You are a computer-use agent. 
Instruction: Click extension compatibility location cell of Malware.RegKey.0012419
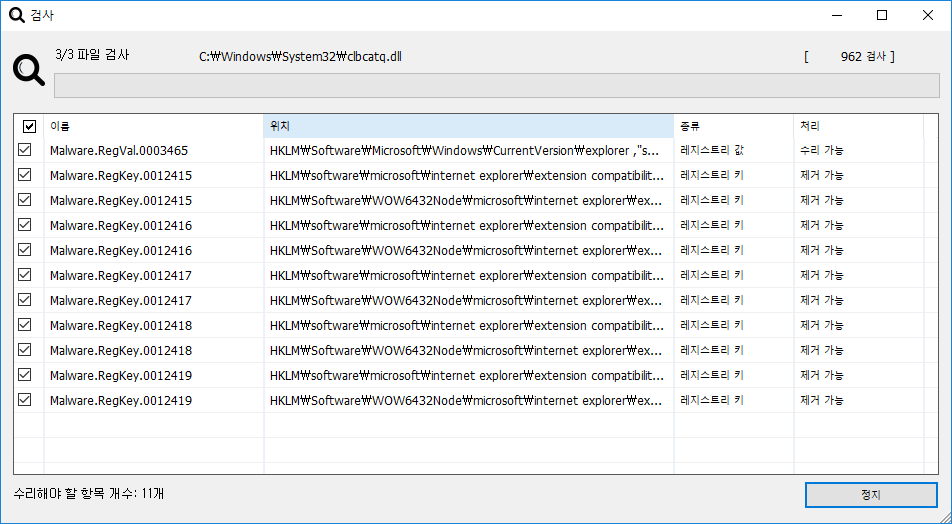point(467,375)
